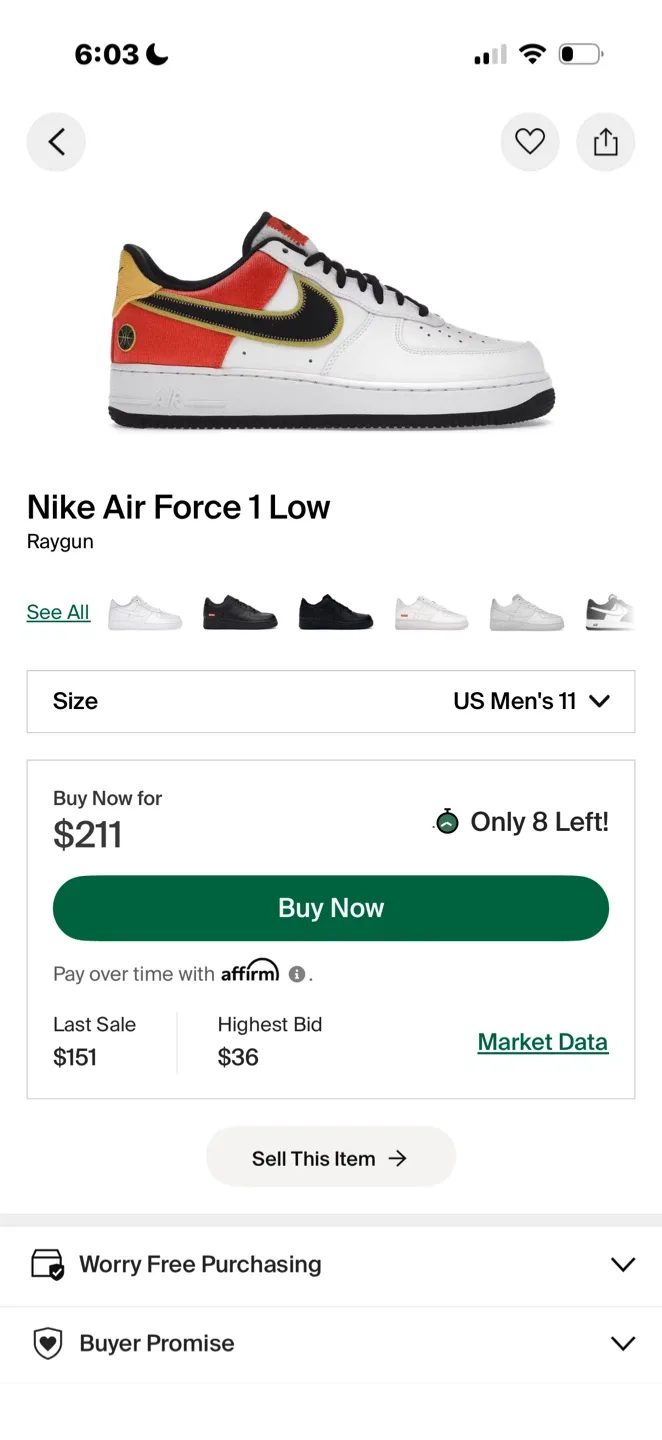This screenshot has height=1440, width=662.
Task: Tap the Sell This Item arrow icon
Action: click(x=399, y=1157)
